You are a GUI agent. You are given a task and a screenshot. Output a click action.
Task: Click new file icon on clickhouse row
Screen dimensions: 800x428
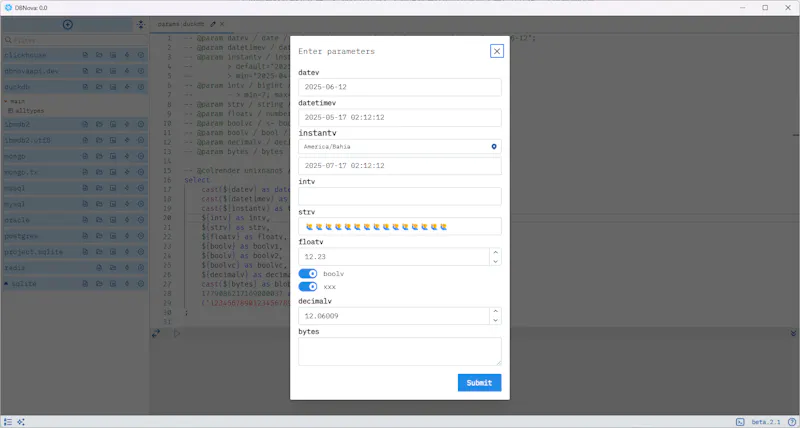pos(85,55)
